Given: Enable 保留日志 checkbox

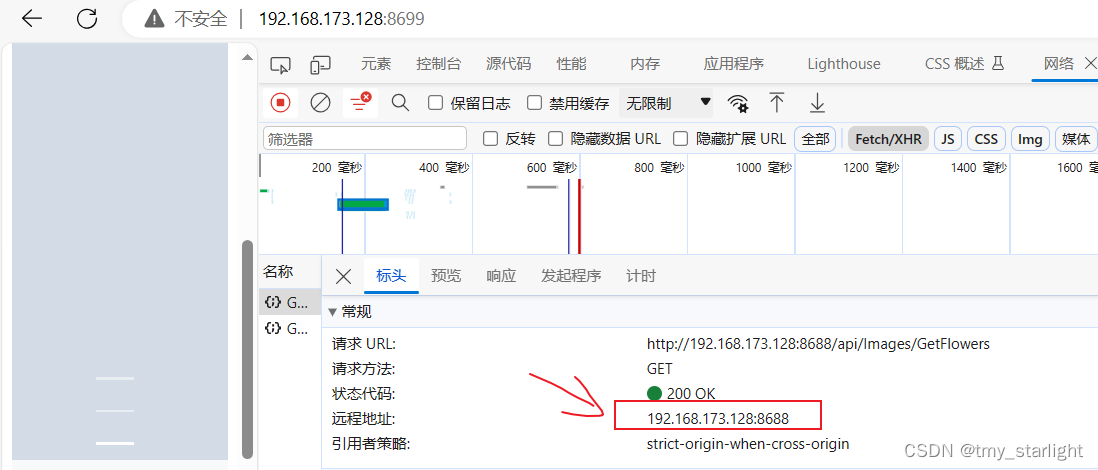Looking at the screenshot, I should pyautogui.click(x=436, y=104).
